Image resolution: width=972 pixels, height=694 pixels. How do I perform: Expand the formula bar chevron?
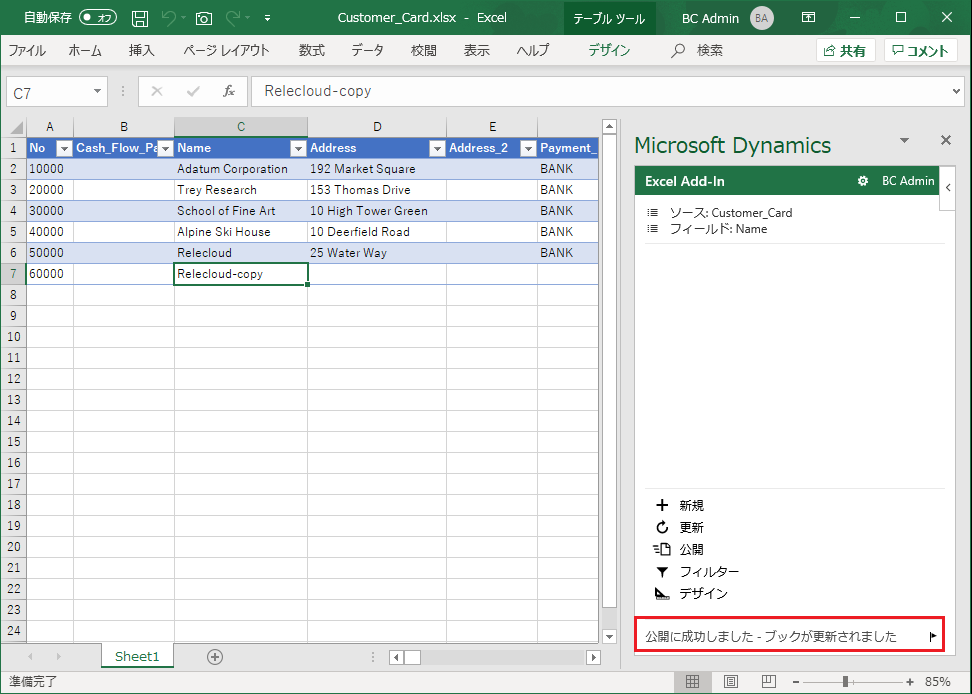(x=957, y=91)
